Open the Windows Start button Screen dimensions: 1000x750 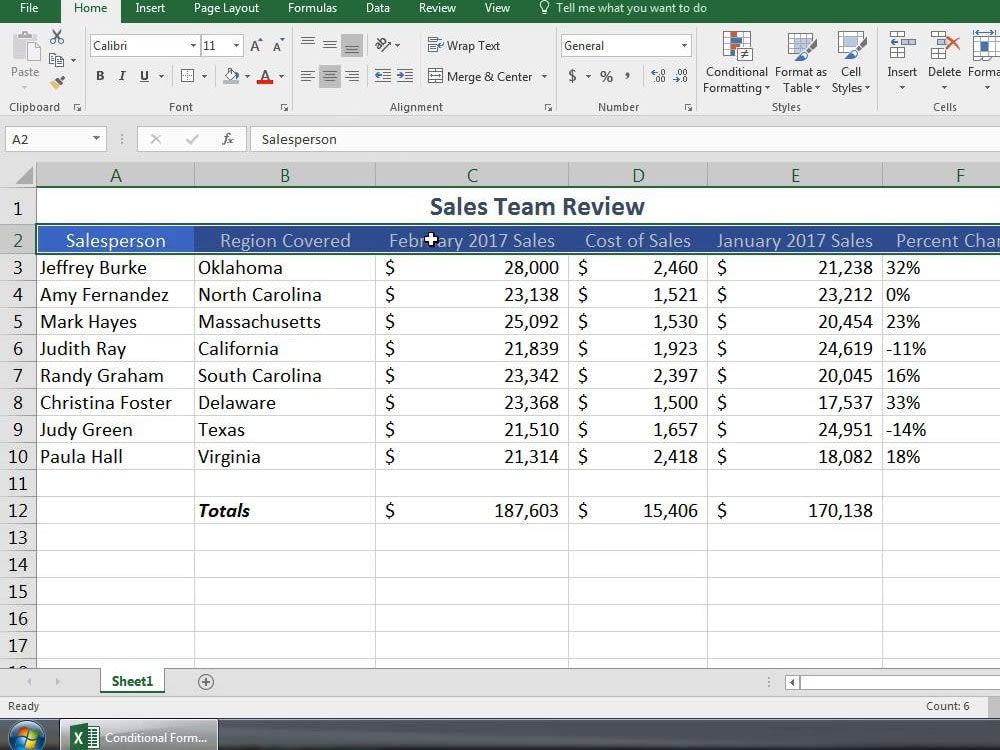[26, 735]
